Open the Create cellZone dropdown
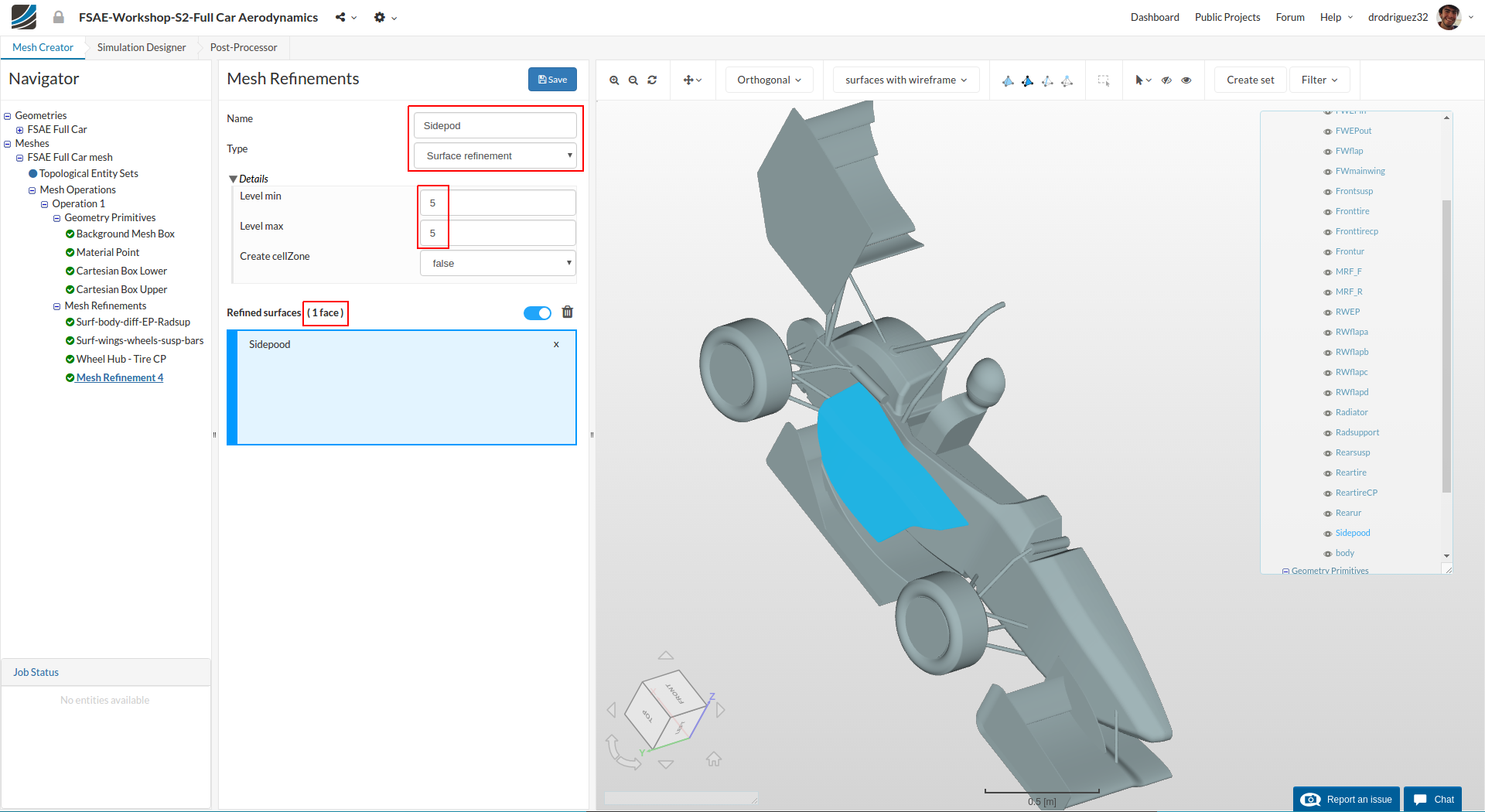Screen dimensions: 1485x812 [498, 264]
